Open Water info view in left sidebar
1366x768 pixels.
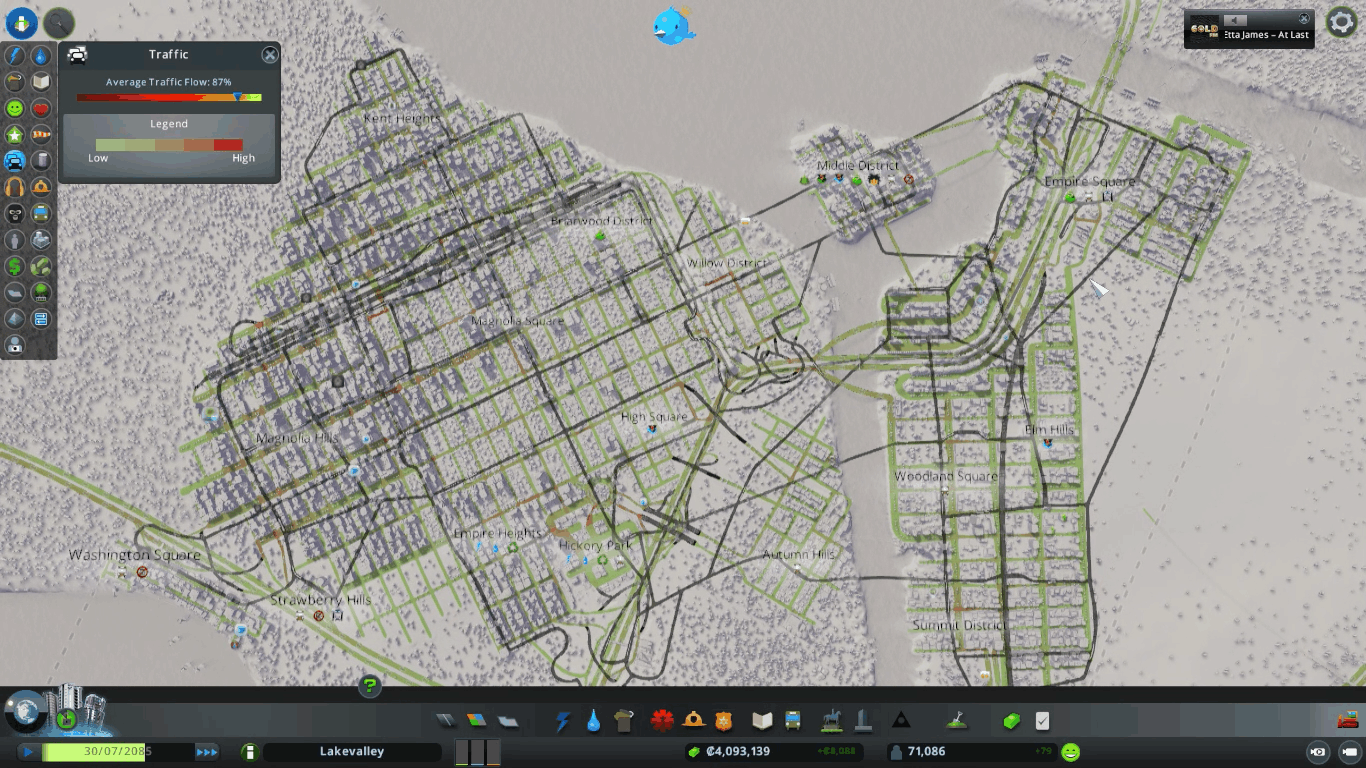click(41, 56)
